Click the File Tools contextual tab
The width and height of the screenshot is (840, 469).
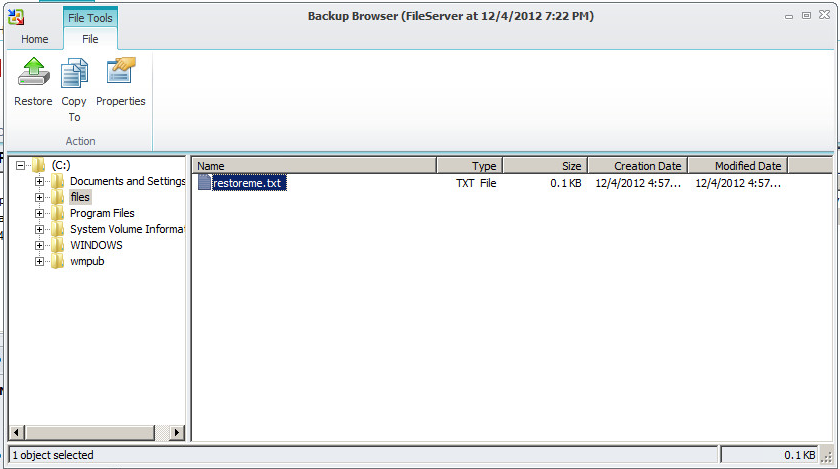pyautogui.click(x=90, y=18)
